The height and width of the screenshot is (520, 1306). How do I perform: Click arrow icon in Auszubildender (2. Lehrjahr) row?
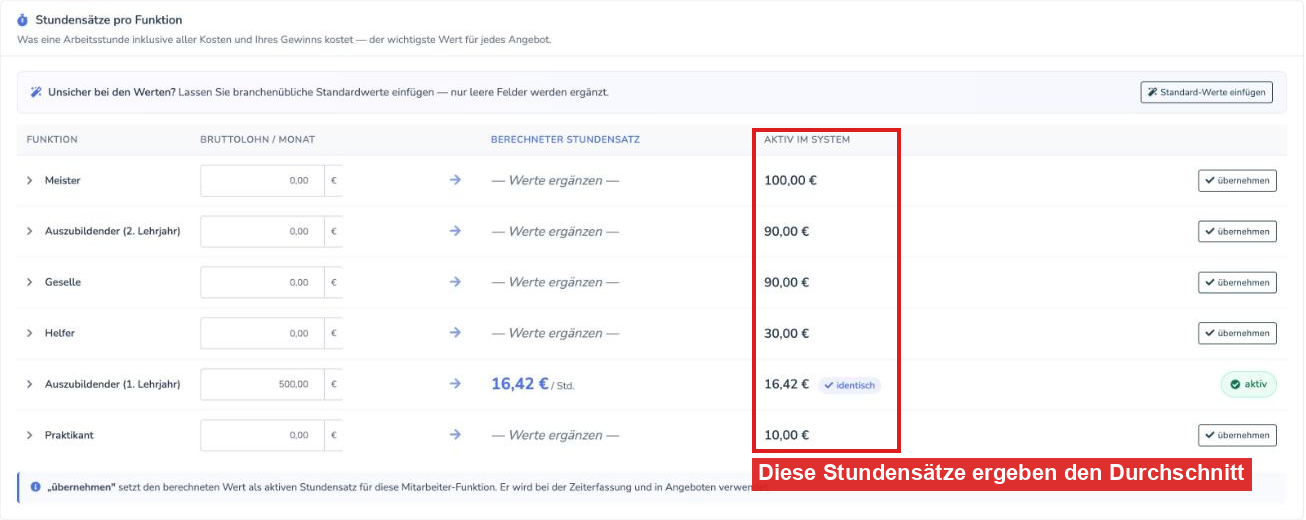pyautogui.click(x=455, y=231)
